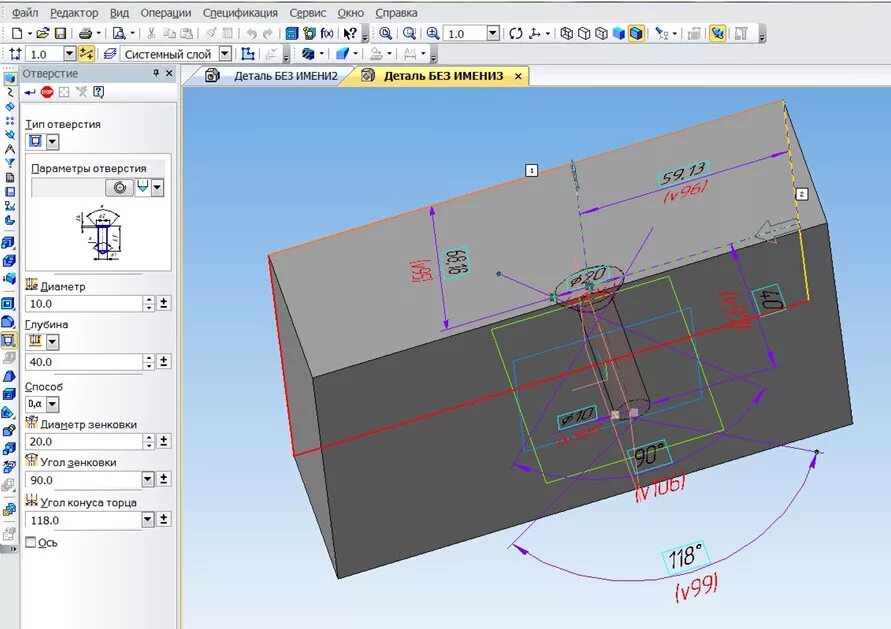Click the Диаметр зенковки 20.0 field
The image size is (891, 629).
click(84, 441)
